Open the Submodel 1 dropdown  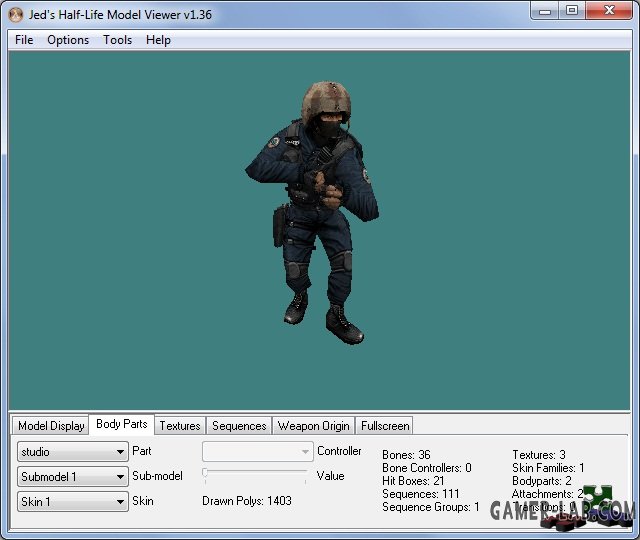tap(73, 476)
